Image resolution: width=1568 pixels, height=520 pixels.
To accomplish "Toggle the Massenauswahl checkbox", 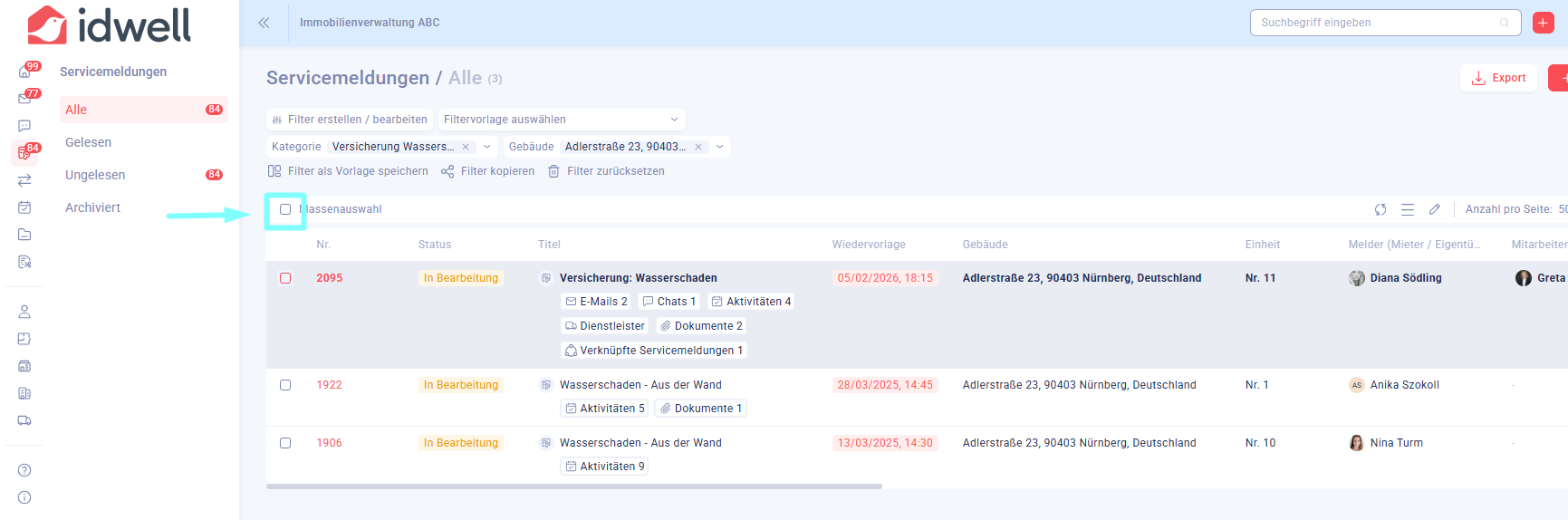I will 285,209.
